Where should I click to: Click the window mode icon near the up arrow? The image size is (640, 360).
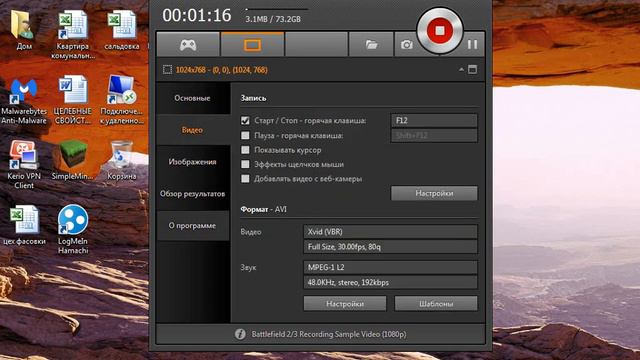(x=472, y=70)
